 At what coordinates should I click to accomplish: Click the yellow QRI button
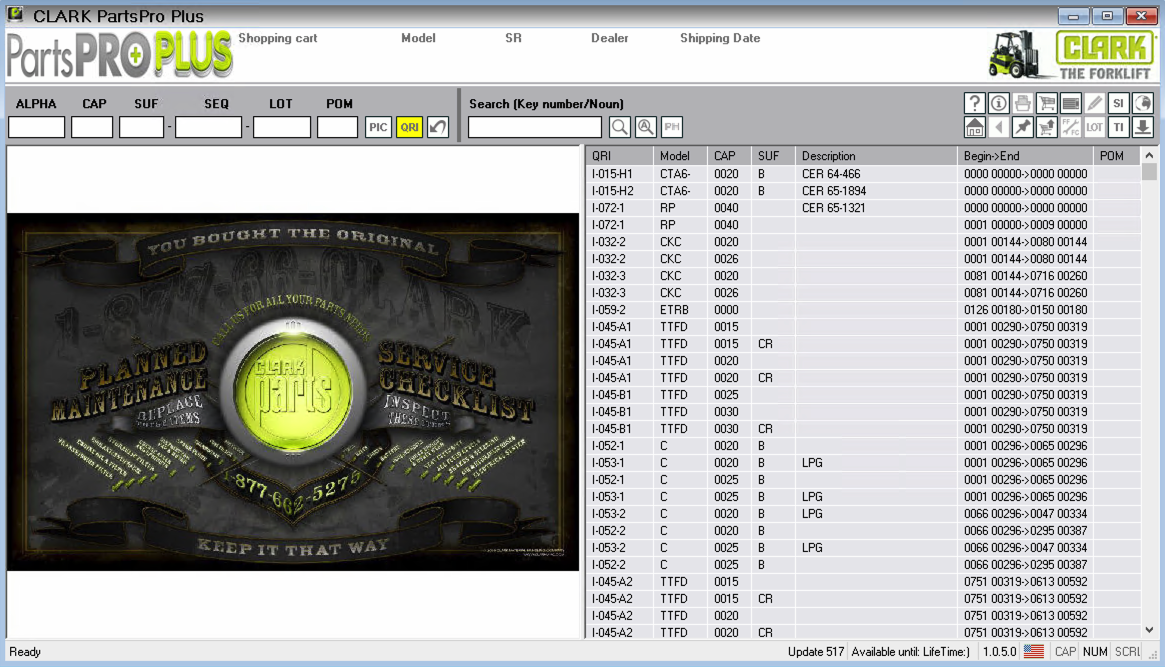[x=409, y=127]
